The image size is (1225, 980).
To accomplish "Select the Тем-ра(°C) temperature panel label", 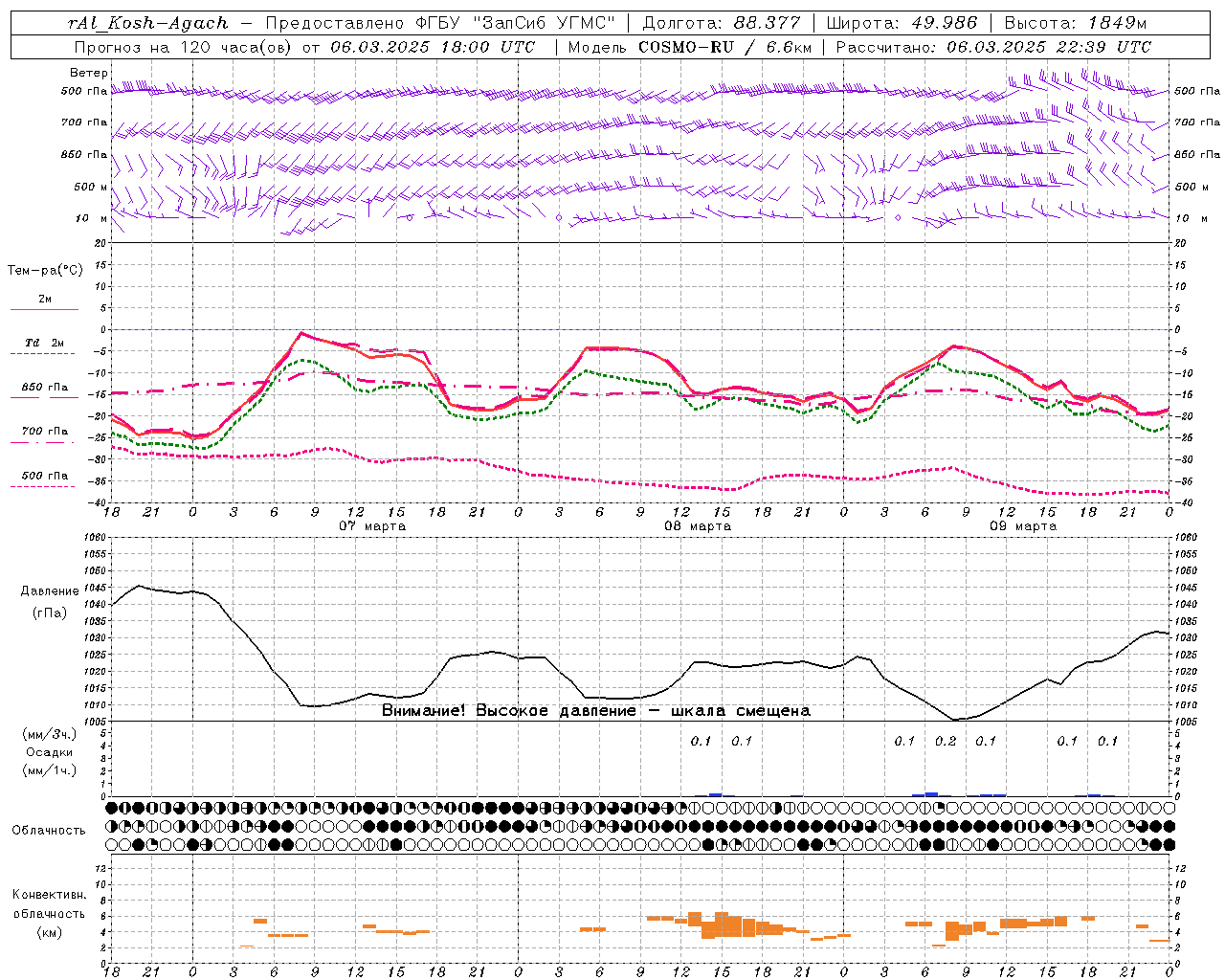I will click(x=45, y=271).
